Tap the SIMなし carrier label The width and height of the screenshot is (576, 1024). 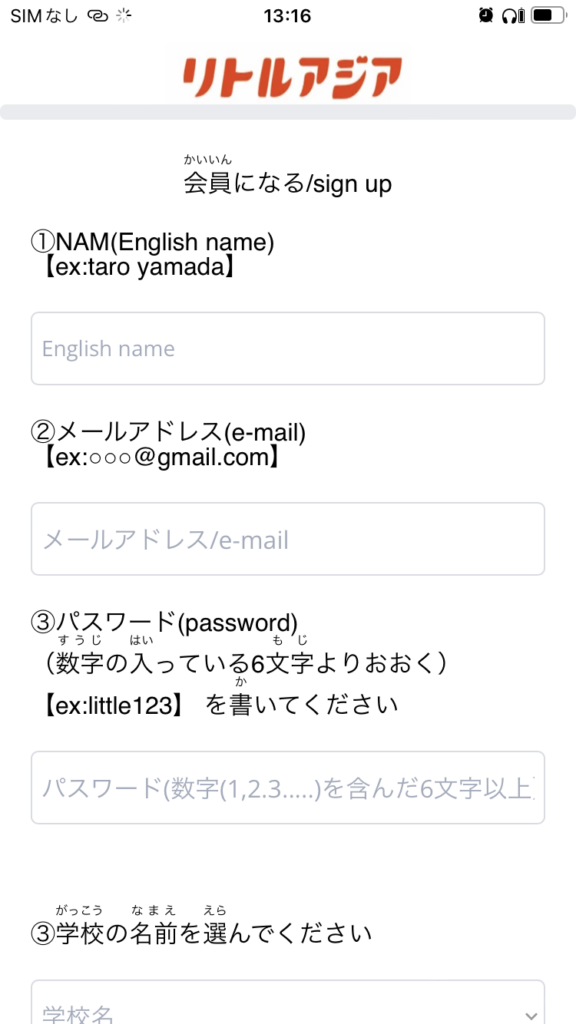(44, 16)
